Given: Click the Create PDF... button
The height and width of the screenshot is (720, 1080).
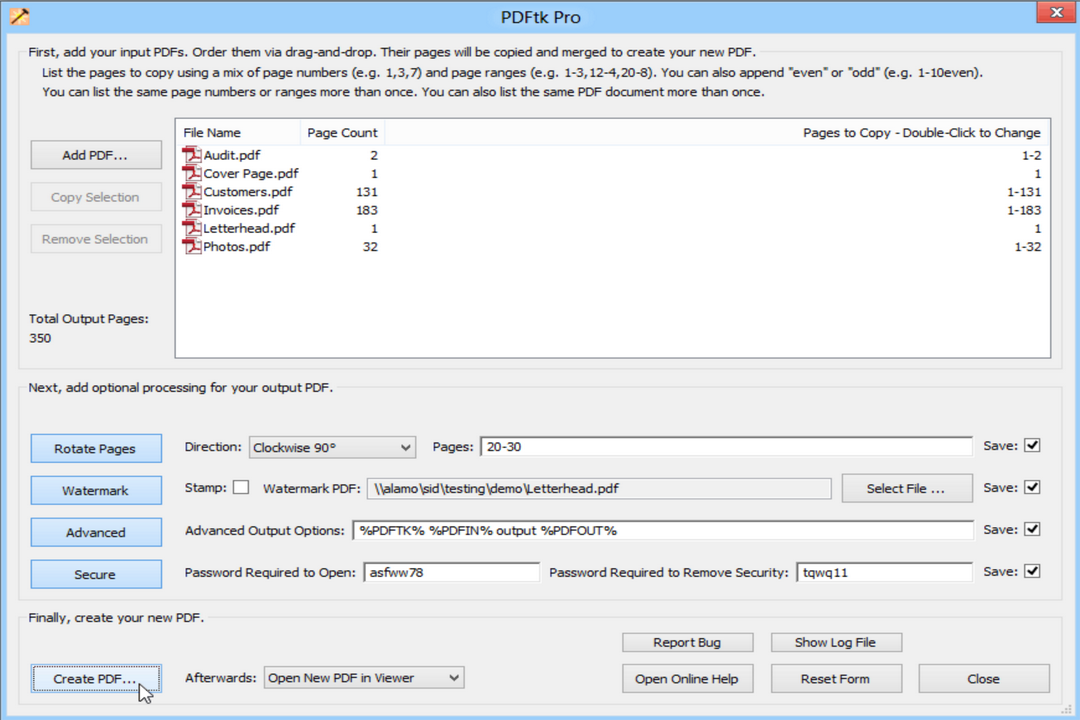Looking at the screenshot, I should click(x=96, y=678).
